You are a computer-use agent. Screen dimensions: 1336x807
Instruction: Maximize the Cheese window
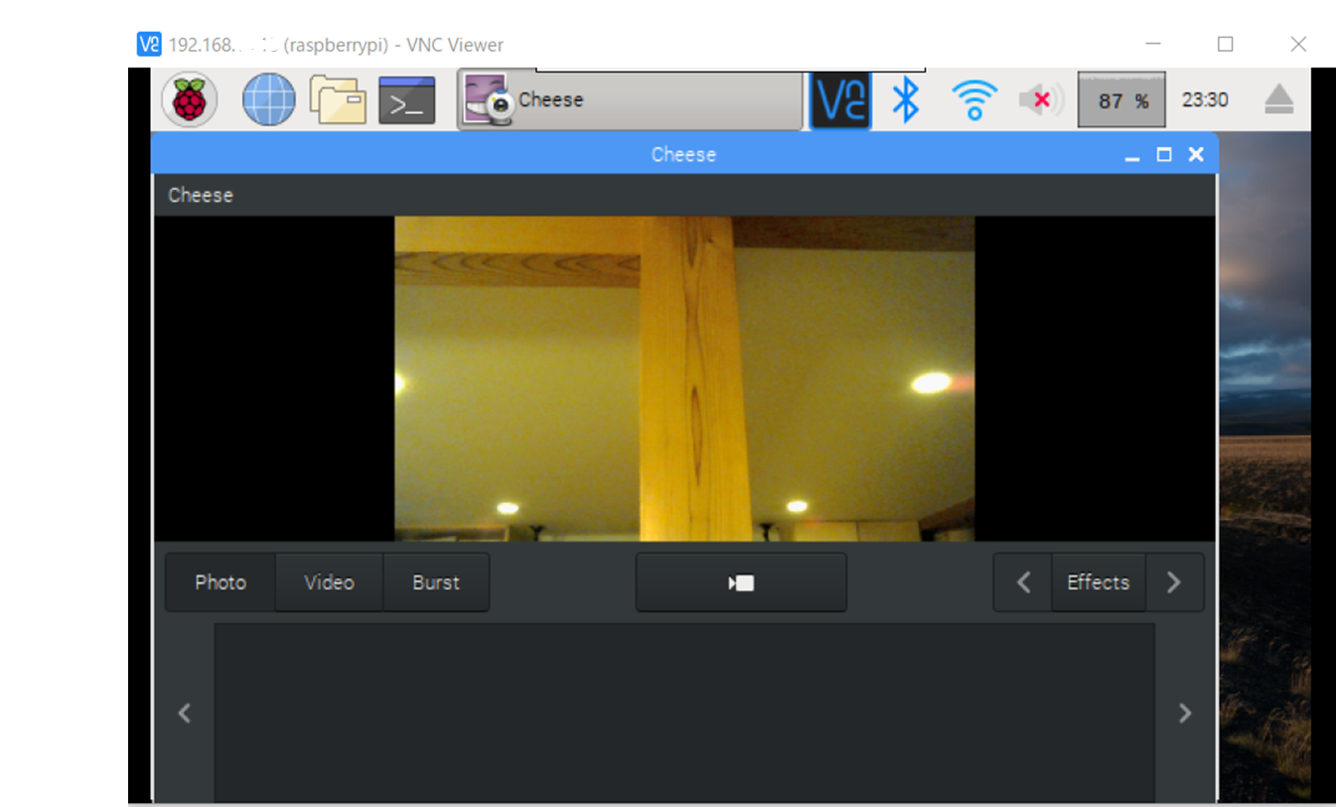click(x=1163, y=155)
